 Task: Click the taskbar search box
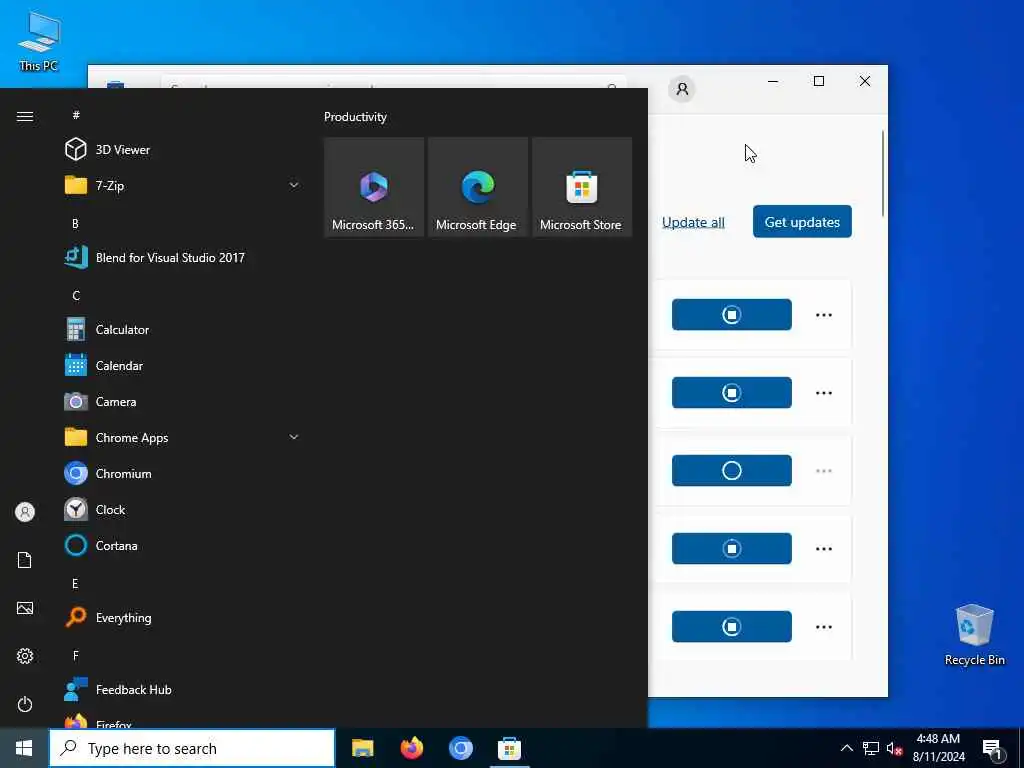click(x=192, y=748)
